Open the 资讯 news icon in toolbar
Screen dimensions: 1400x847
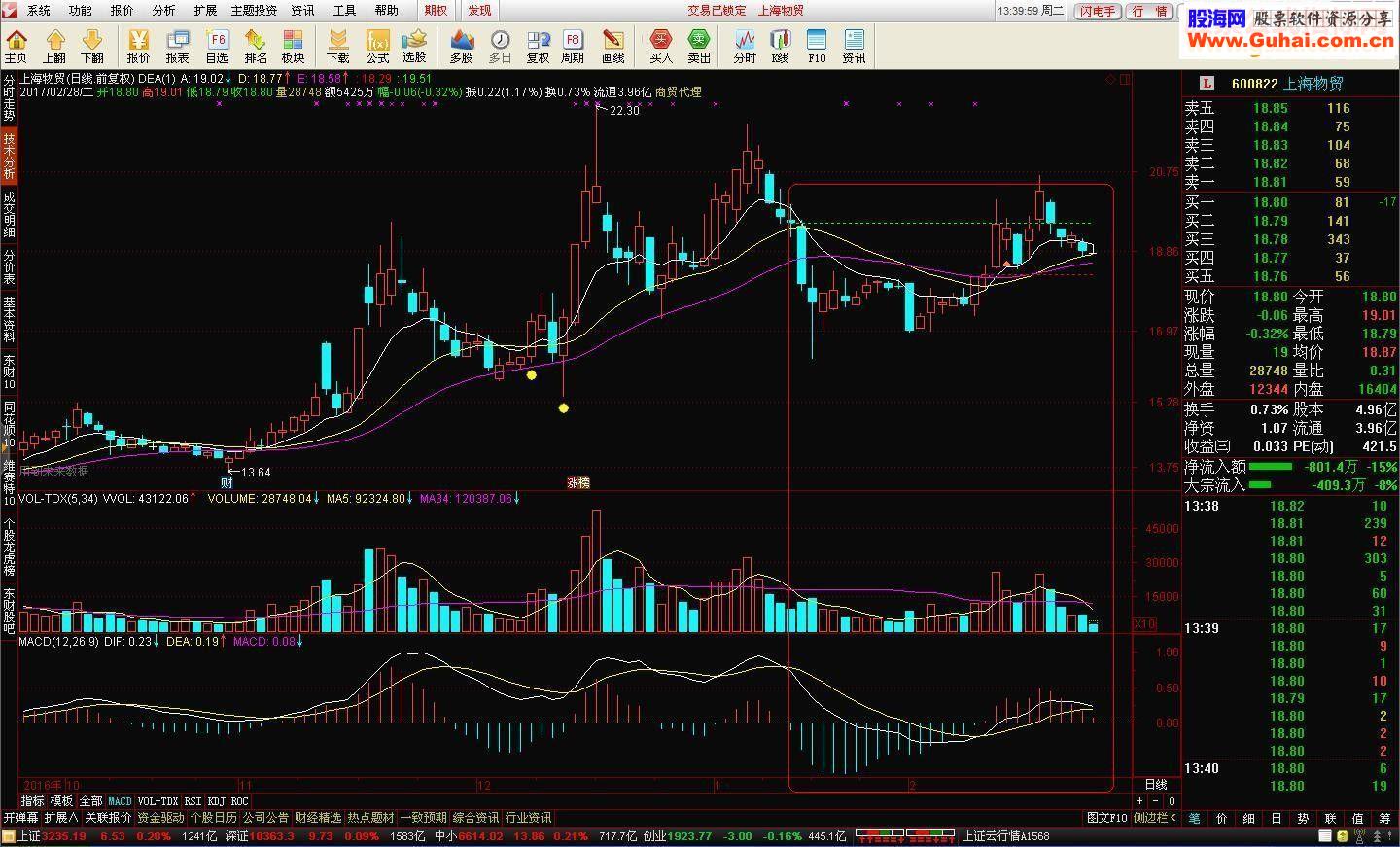click(854, 46)
